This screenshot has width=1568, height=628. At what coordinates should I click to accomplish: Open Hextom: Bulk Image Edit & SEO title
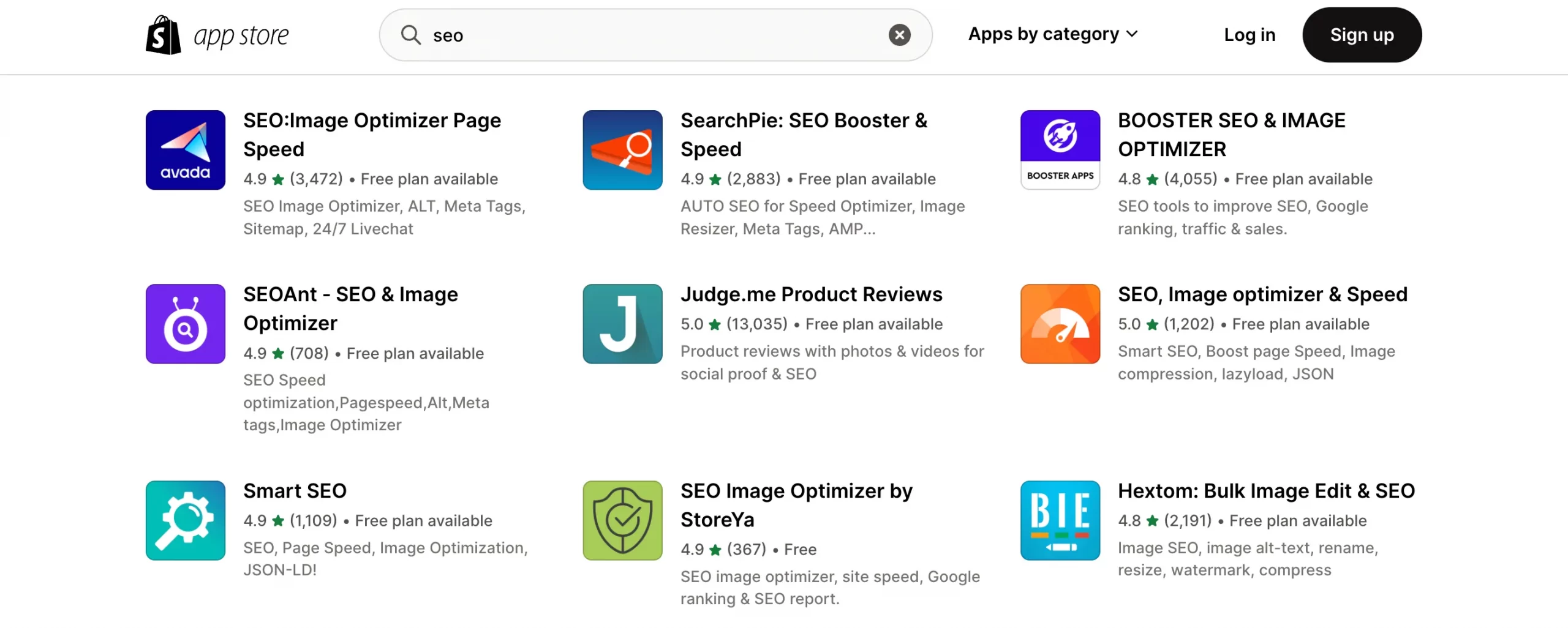pyautogui.click(x=1266, y=491)
